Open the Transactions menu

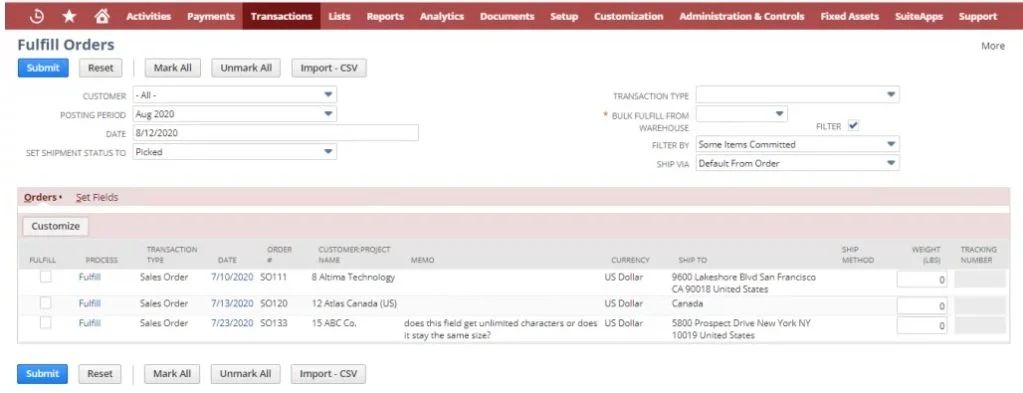pyautogui.click(x=281, y=16)
